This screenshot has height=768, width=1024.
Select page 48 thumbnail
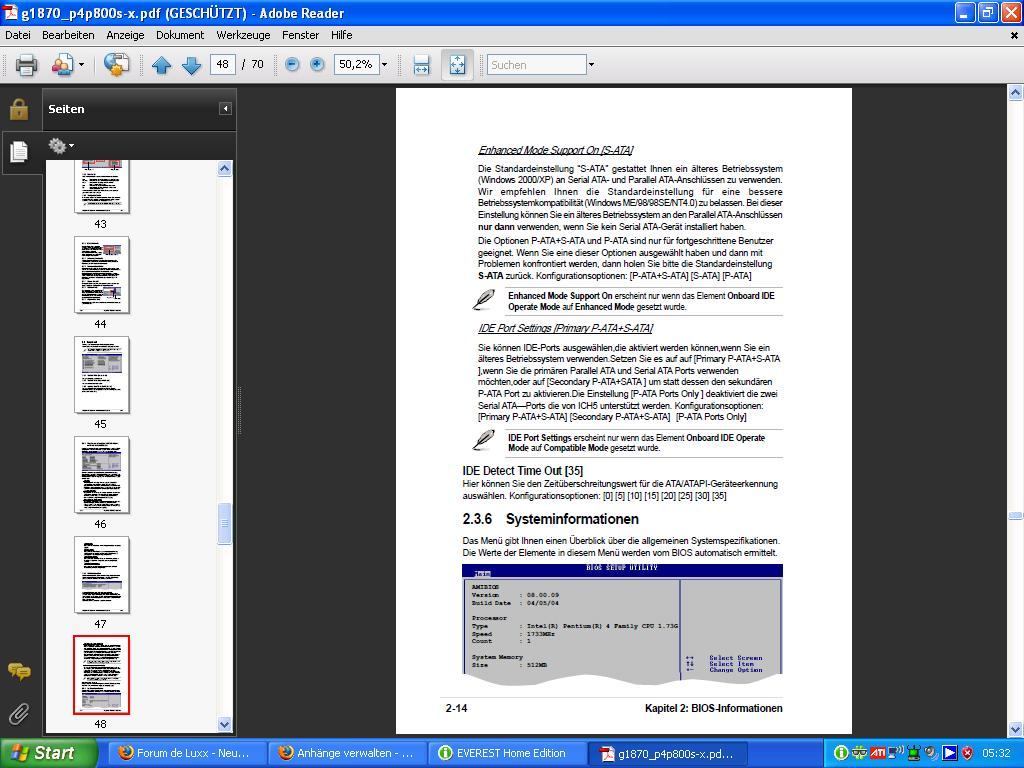click(102, 675)
